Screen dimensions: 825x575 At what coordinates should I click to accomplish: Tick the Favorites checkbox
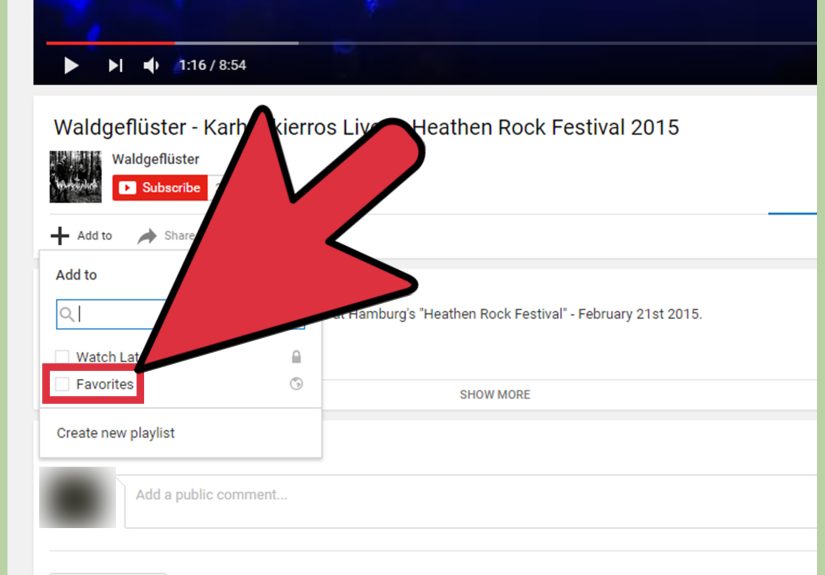click(x=62, y=384)
